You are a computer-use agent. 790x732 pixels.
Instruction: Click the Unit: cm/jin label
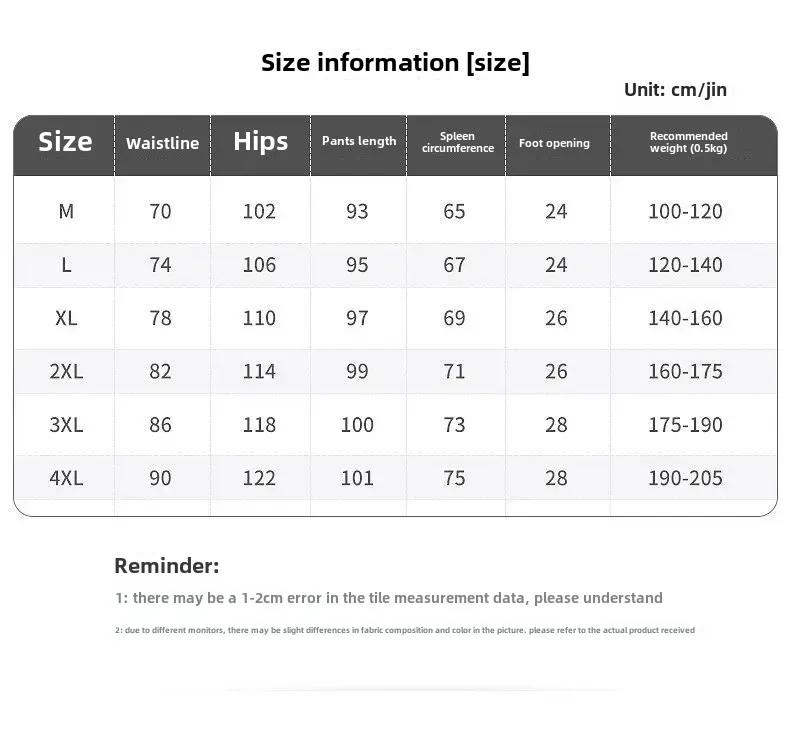coord(675,90)
